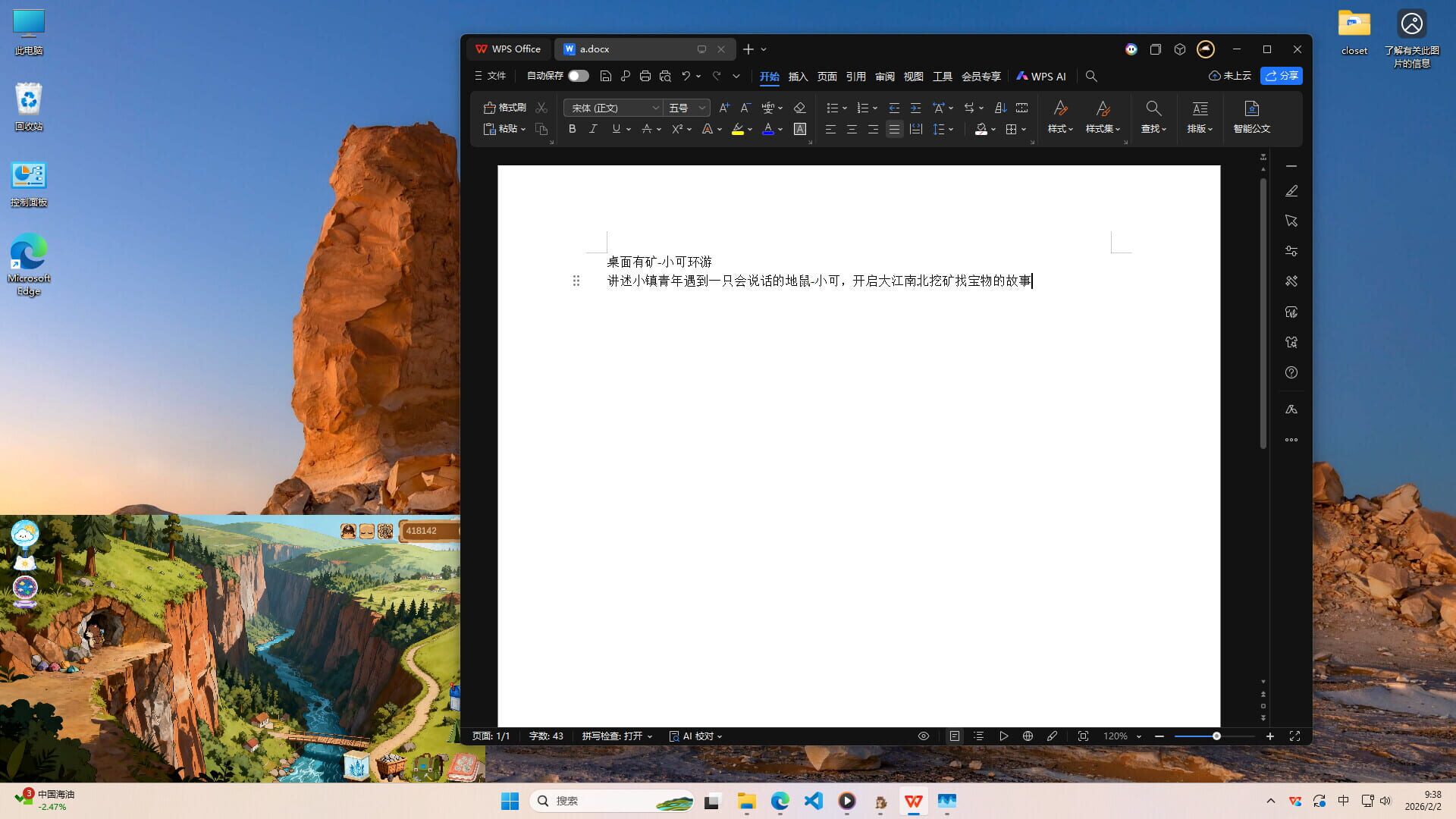Open the 查找 (Find) panel
The width and height of the screenshot is (1456, 819).
click(1153, 118)
